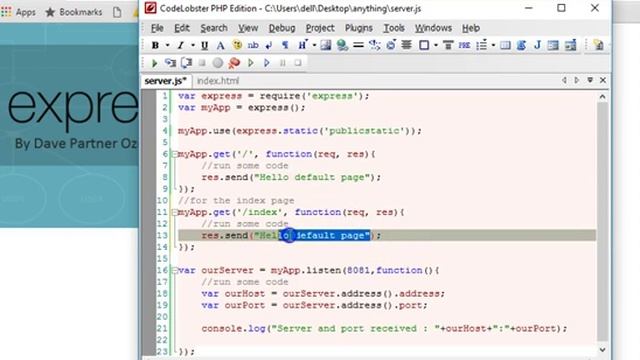Click editor scrollbar down arrow
The height and width of the screenshot is (360, 640).
pos(602,350)
